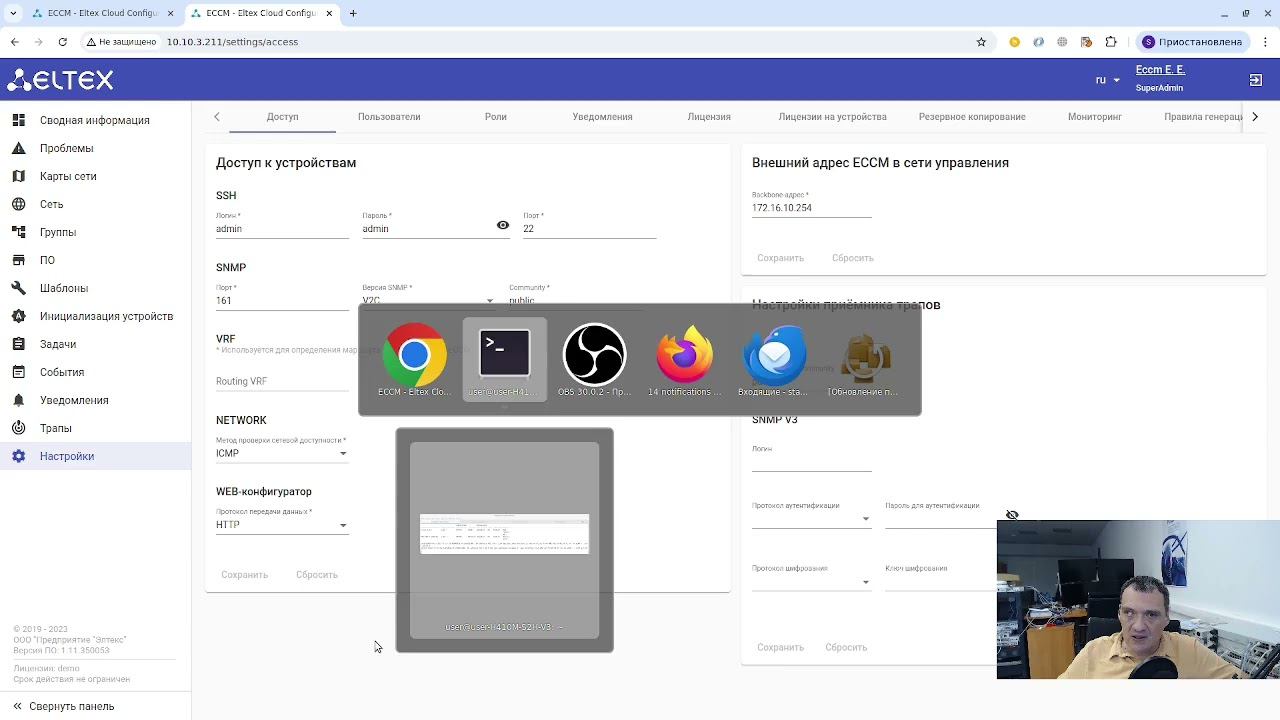Image resolution: width=1280 pixels, height=720 pixels.
Task: Toggle SNMP V3 authentication password visibility
Action: (x=1012, y=515)
